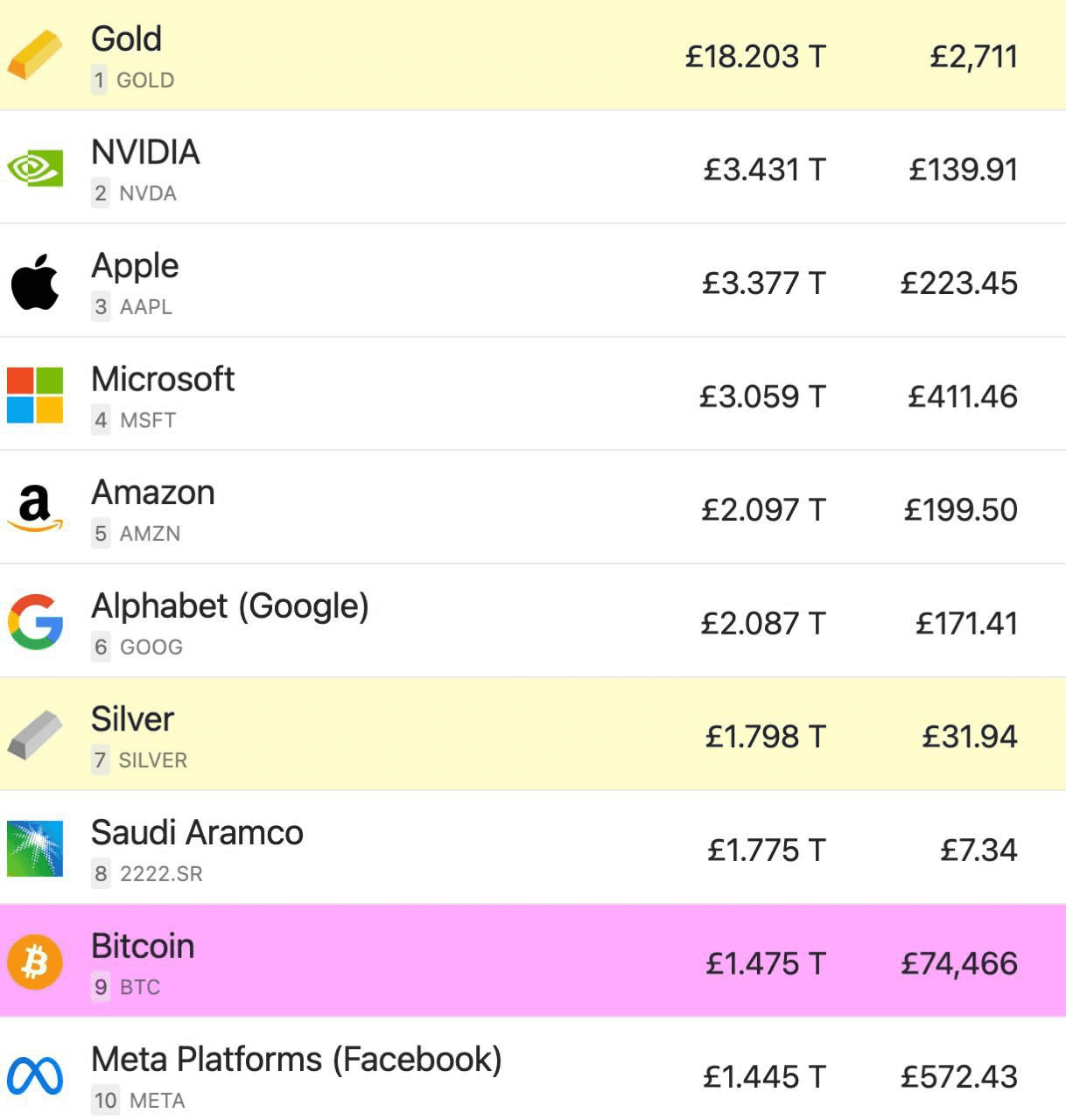
Task: Click the NVIDIA green logo icon
Action: (35, 168)
